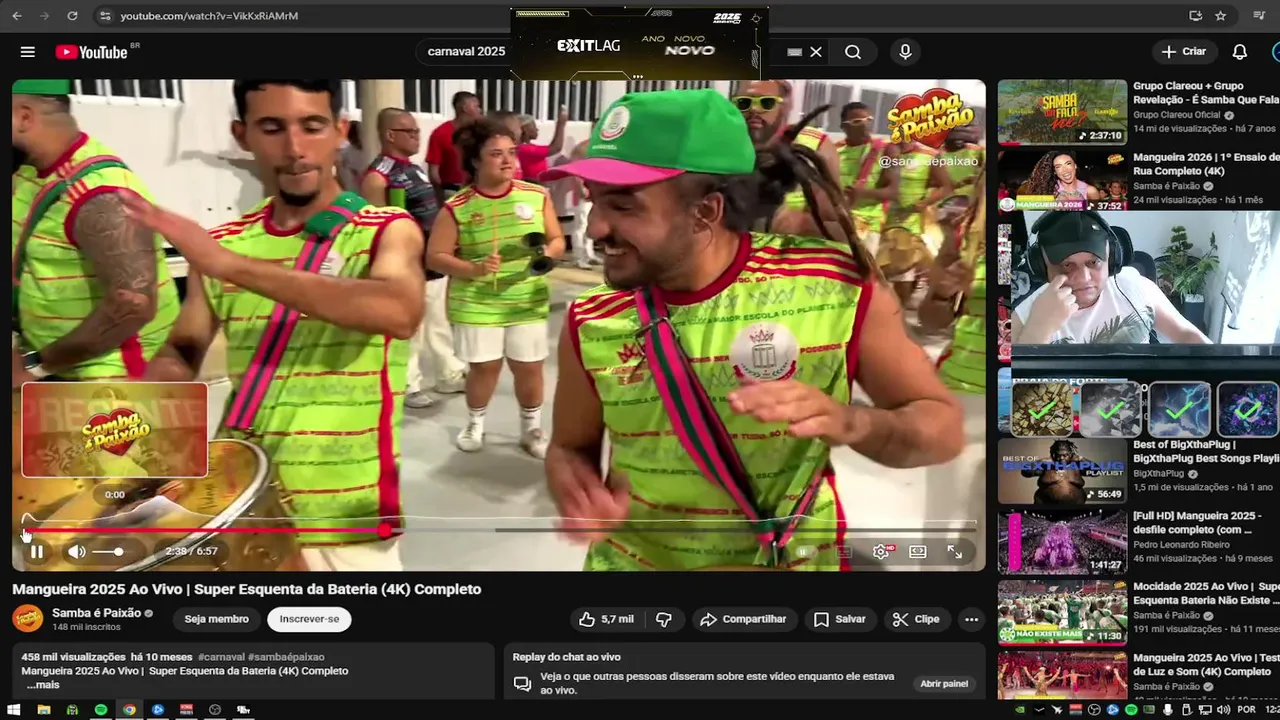Switch to Chrome in taskbar

click(x=129, y=710)
